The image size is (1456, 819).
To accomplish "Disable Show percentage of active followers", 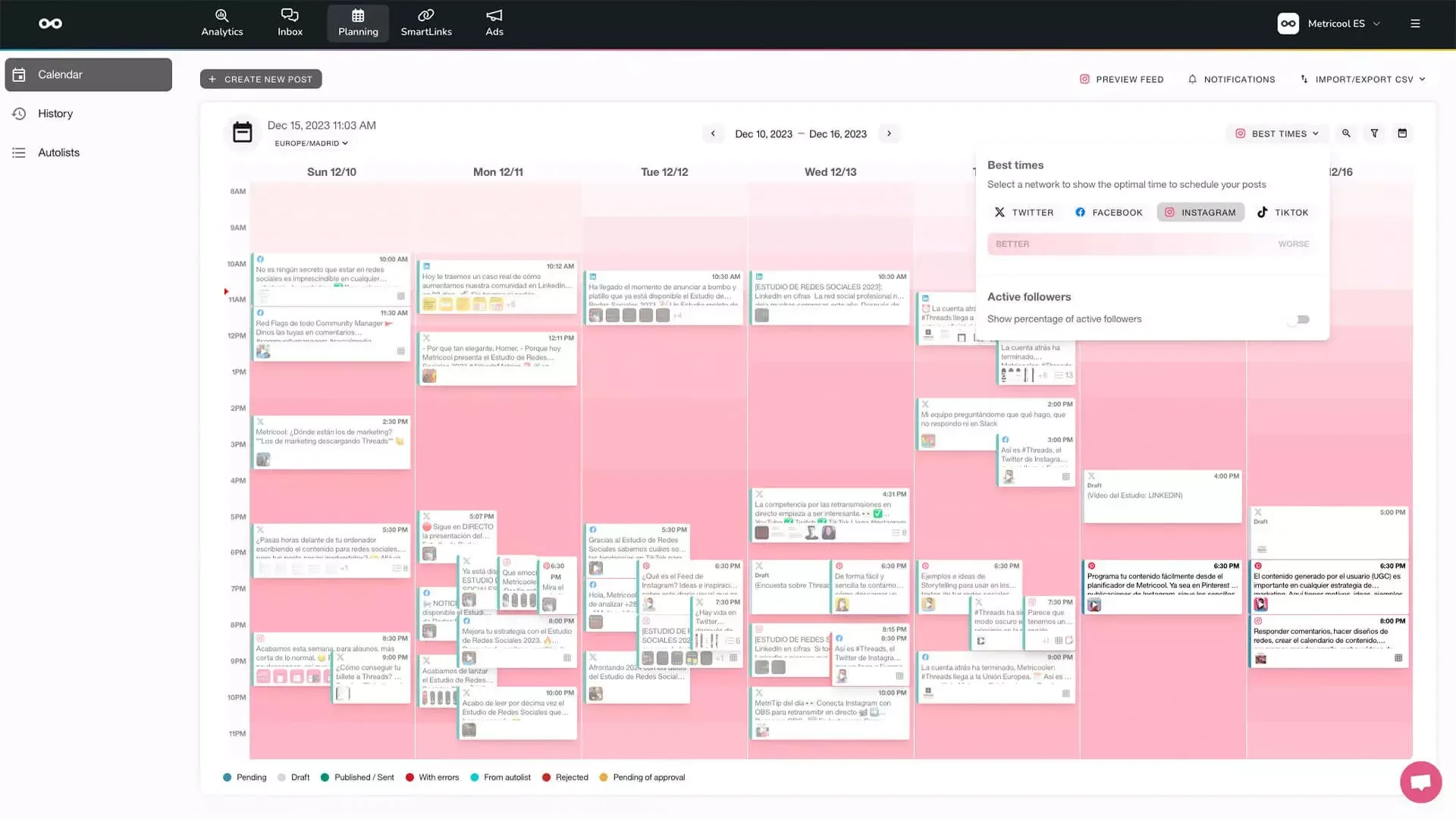I will coord(1298,319).
